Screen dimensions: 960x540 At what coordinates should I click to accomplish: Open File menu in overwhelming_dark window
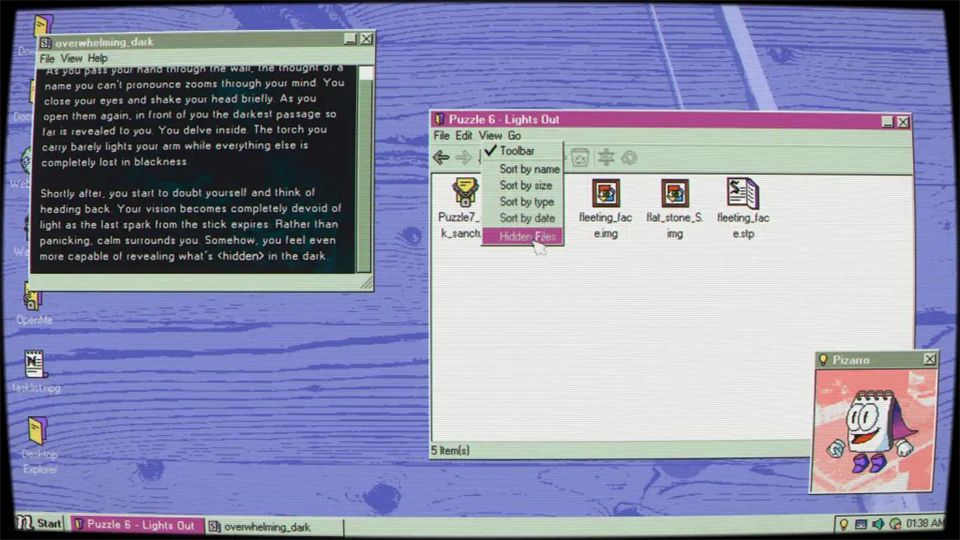[x=47, y=59]
